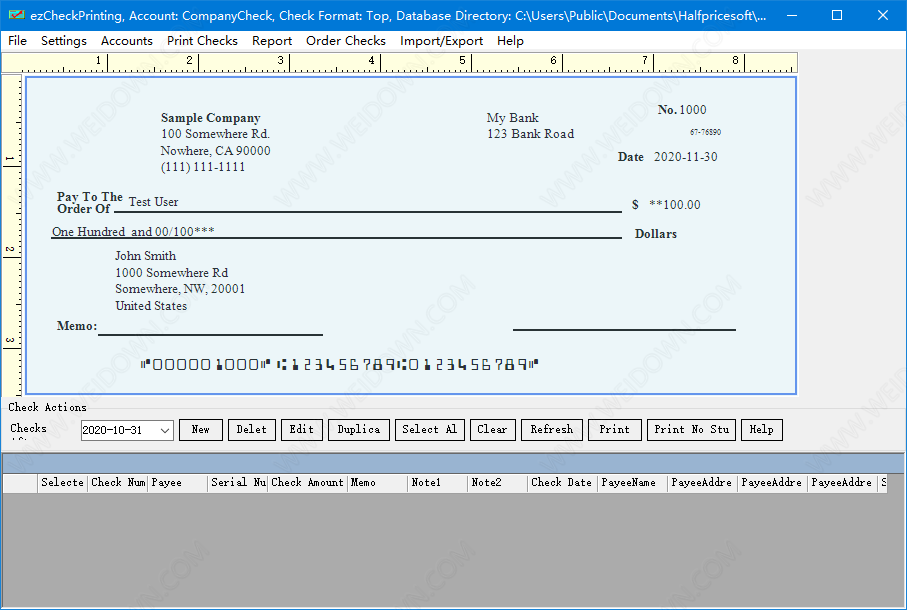The height and width of the screenshot is (610, 907).
Task: Click the ezCheckPrinting app icon in title bar
Action: click(17, 15)
